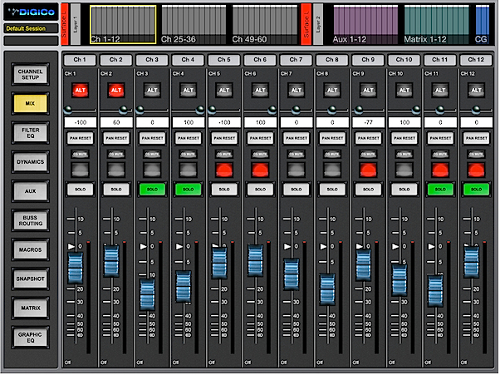Click the 0 dB arrow marker on Ch 3 fader
The width and height of the screenshot is (500, 375).
click(x=143, y=246)
